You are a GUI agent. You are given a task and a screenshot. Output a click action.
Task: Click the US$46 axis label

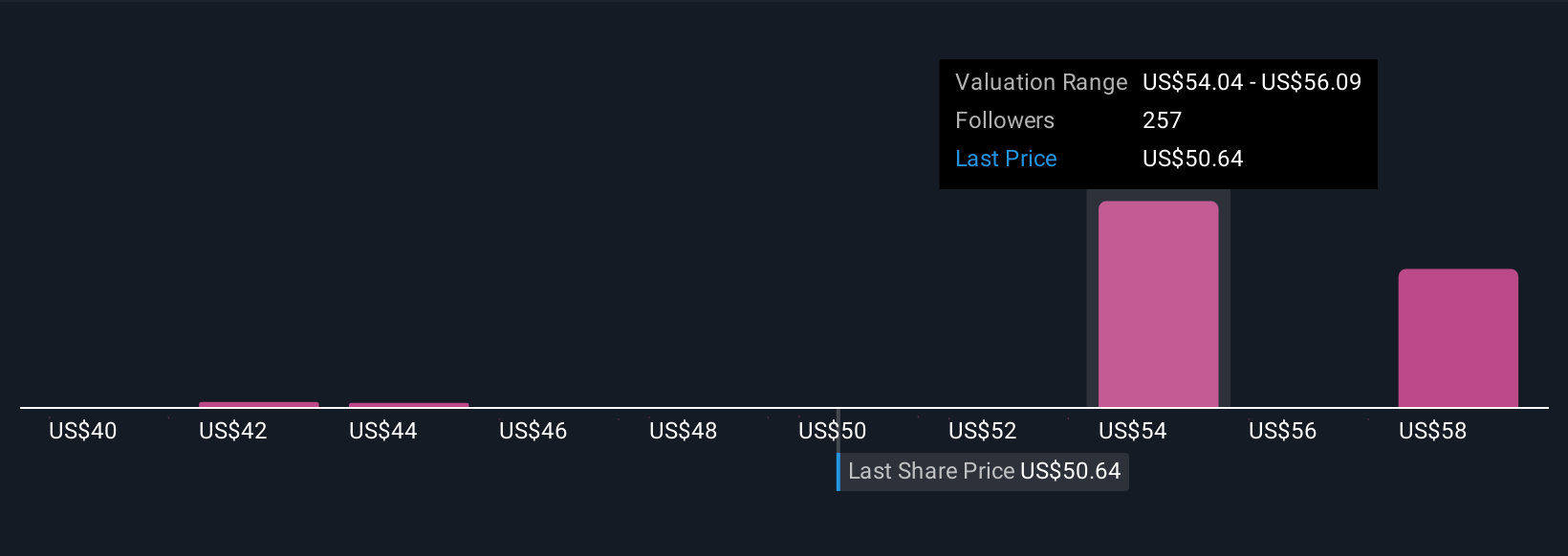coord(534,431)
